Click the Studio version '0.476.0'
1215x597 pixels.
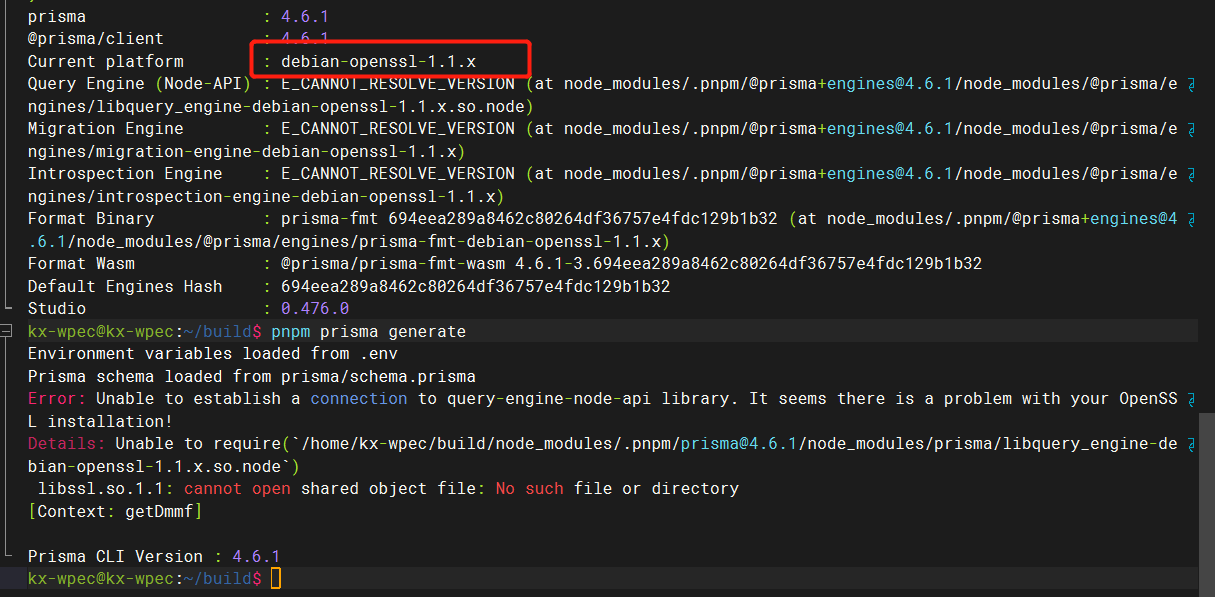click(x=315, y=308)
